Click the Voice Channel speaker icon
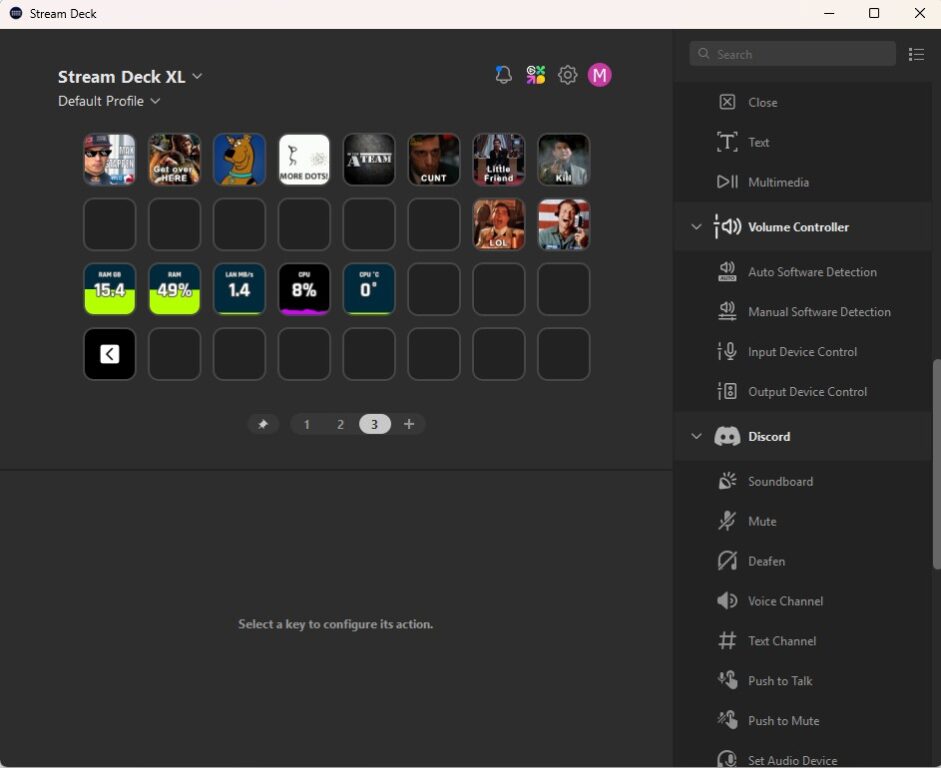 727,601
